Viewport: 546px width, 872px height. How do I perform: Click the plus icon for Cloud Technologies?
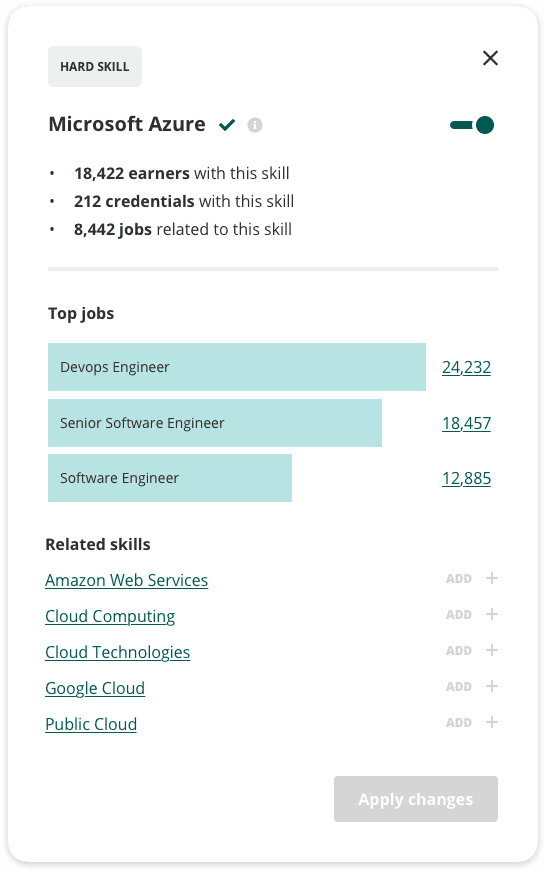[x=492, y=650]
